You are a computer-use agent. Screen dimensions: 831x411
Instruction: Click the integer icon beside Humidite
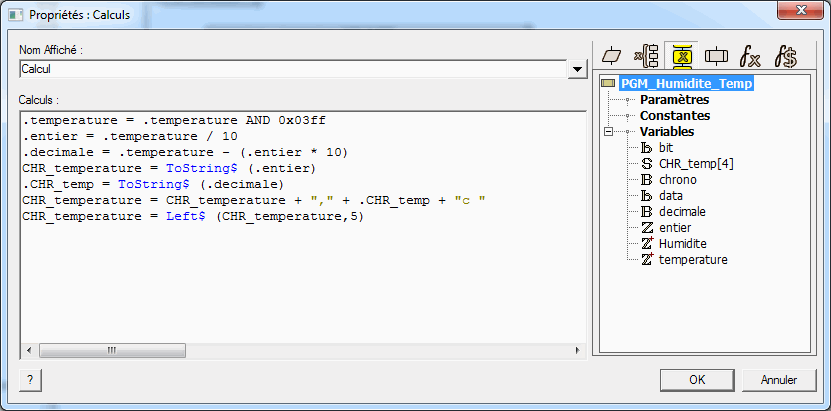[647, 244]
